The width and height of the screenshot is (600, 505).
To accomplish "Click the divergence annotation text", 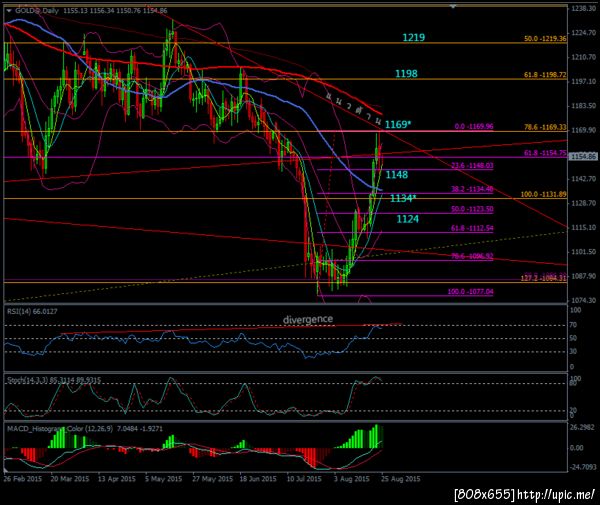I will coord(308,319).
